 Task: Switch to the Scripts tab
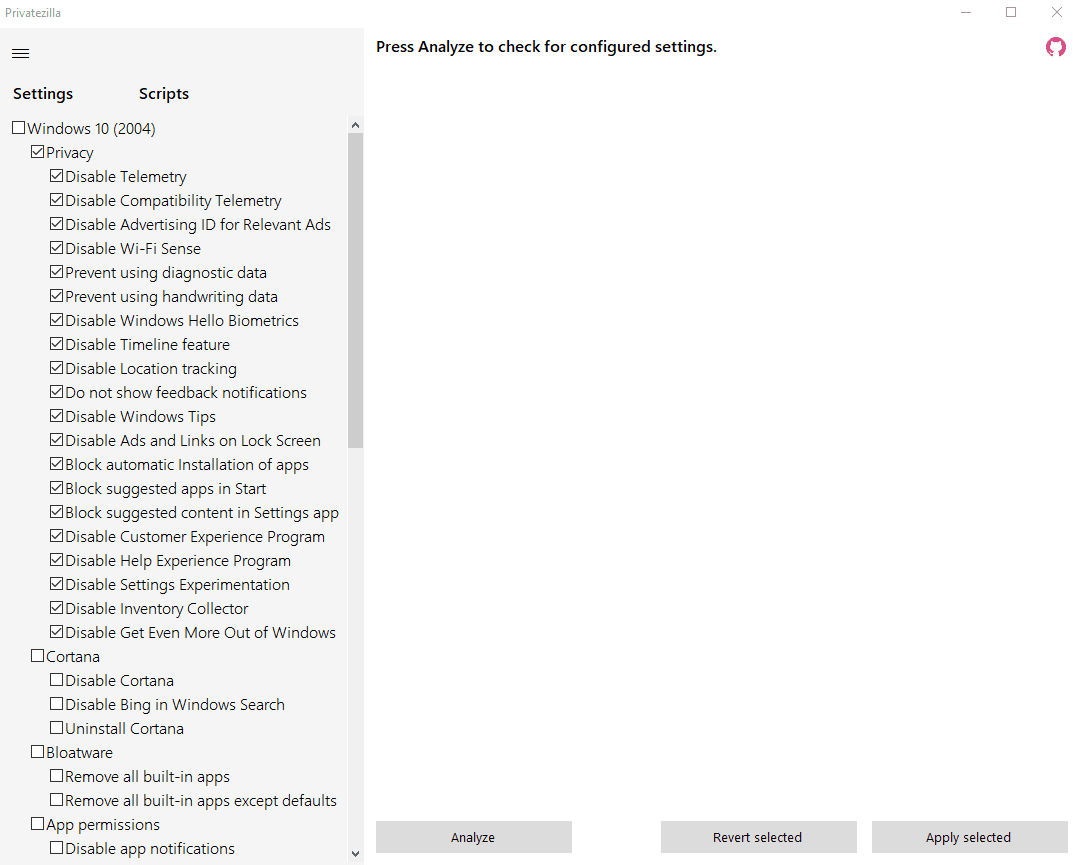(x=163, y=93)
